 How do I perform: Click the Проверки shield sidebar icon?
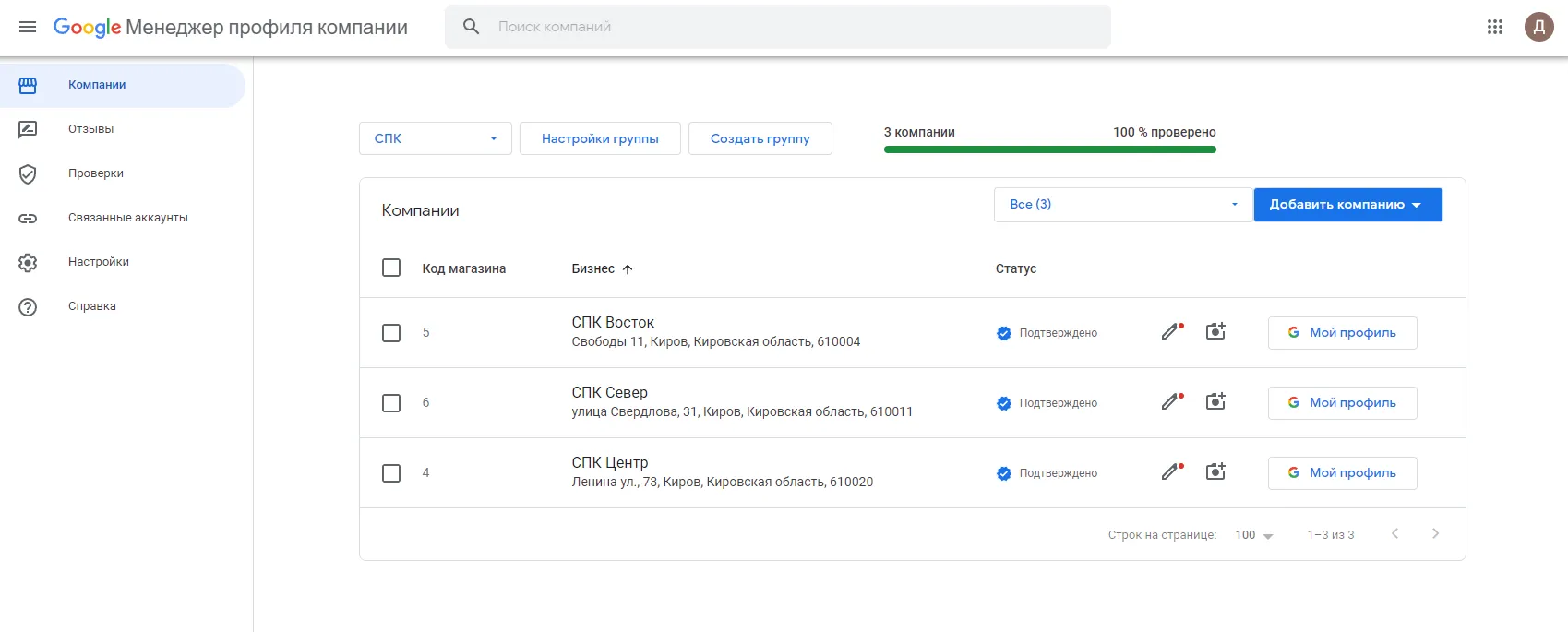click(28, 173)
